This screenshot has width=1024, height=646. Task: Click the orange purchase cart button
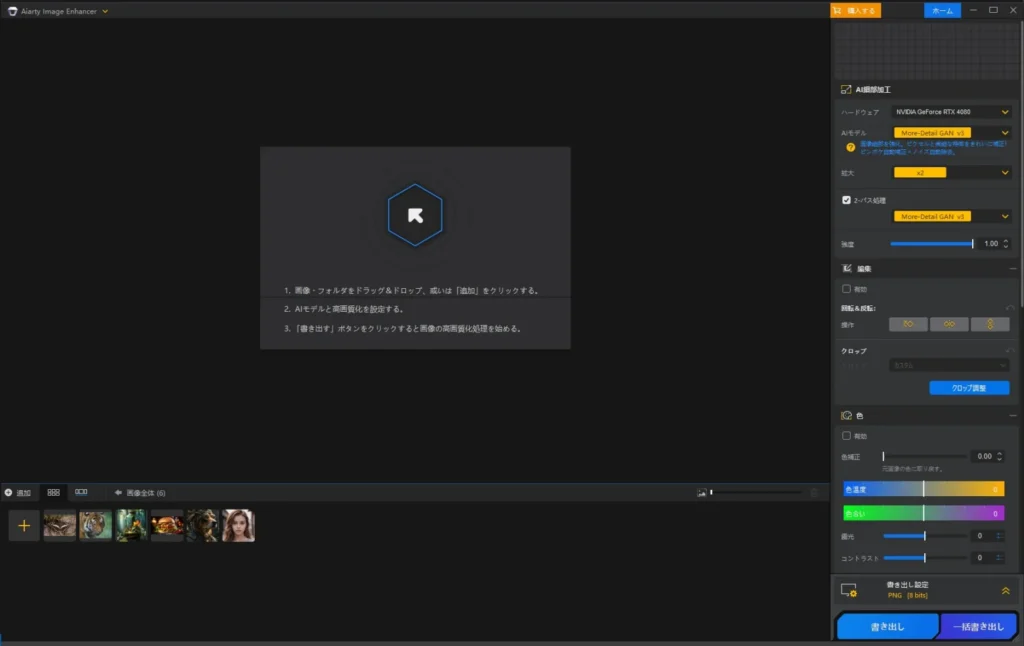(x=855, y=10)
